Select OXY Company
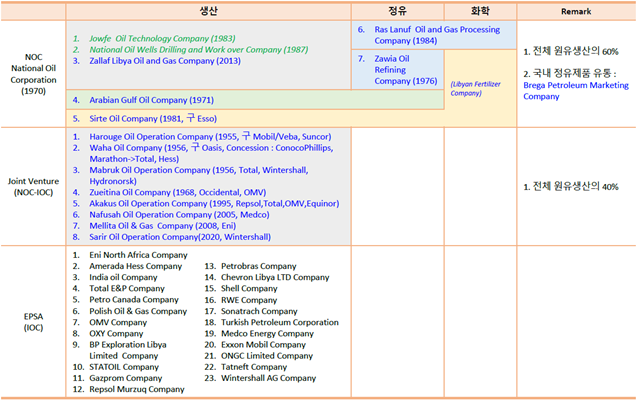 (116, 334)
